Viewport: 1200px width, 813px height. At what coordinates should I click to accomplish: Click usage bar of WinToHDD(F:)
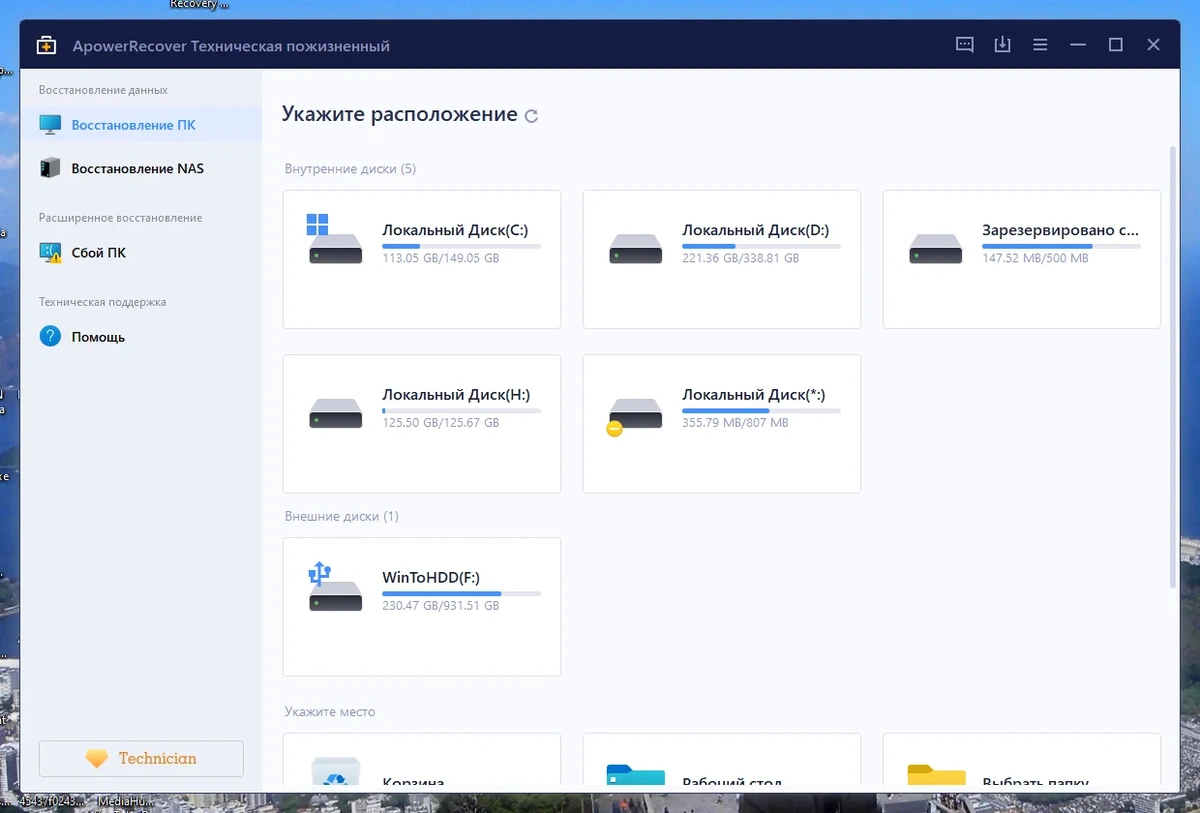[461, 594]
